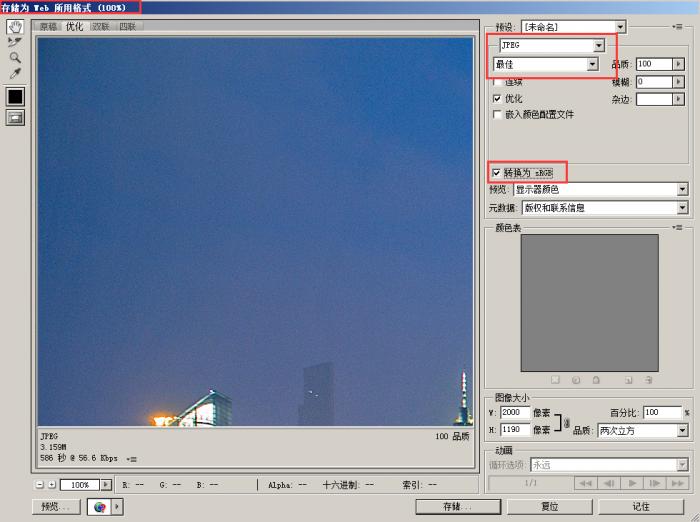Click the 存储... save button

(x=458, y=507)
